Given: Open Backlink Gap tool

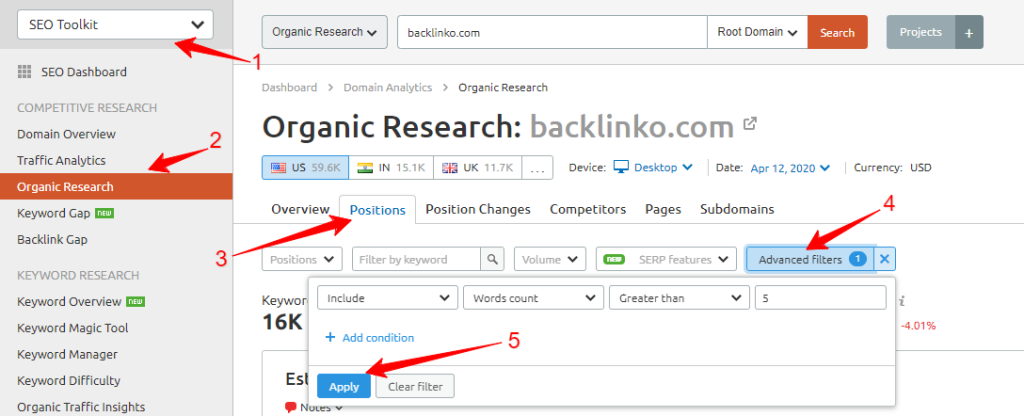Looking at the screenshot, I should point(52,240).
